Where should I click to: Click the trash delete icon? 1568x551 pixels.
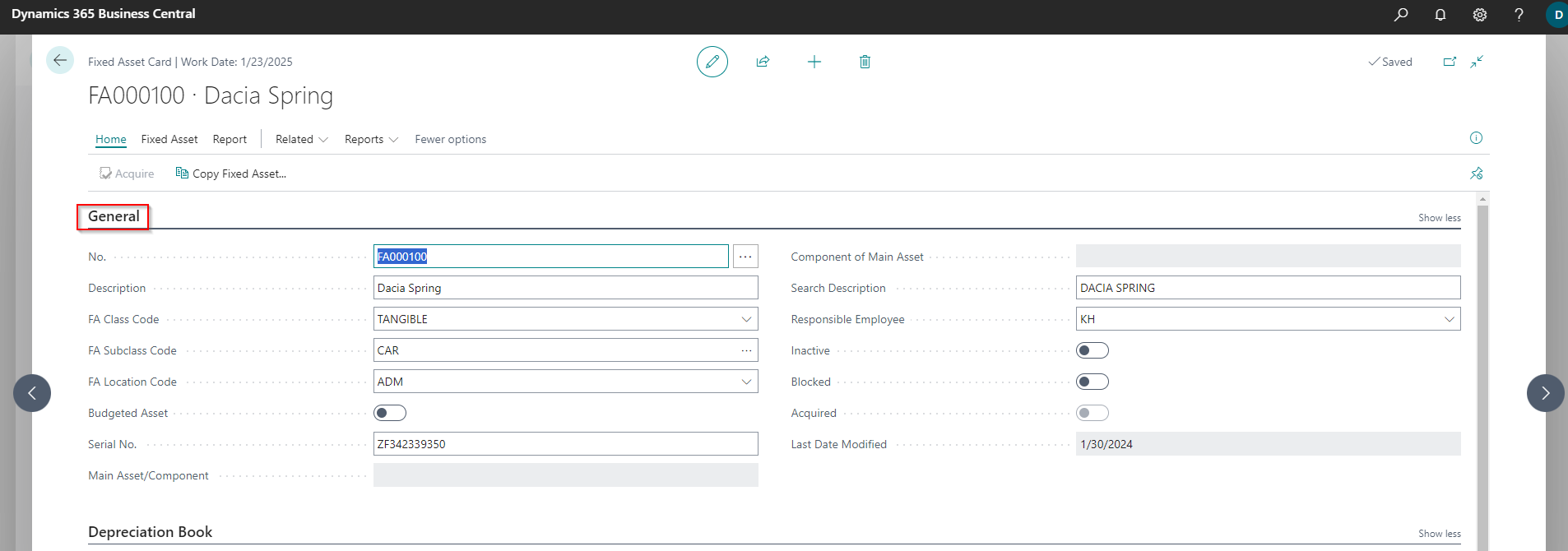pyautogui.click(x=865, y=62)
